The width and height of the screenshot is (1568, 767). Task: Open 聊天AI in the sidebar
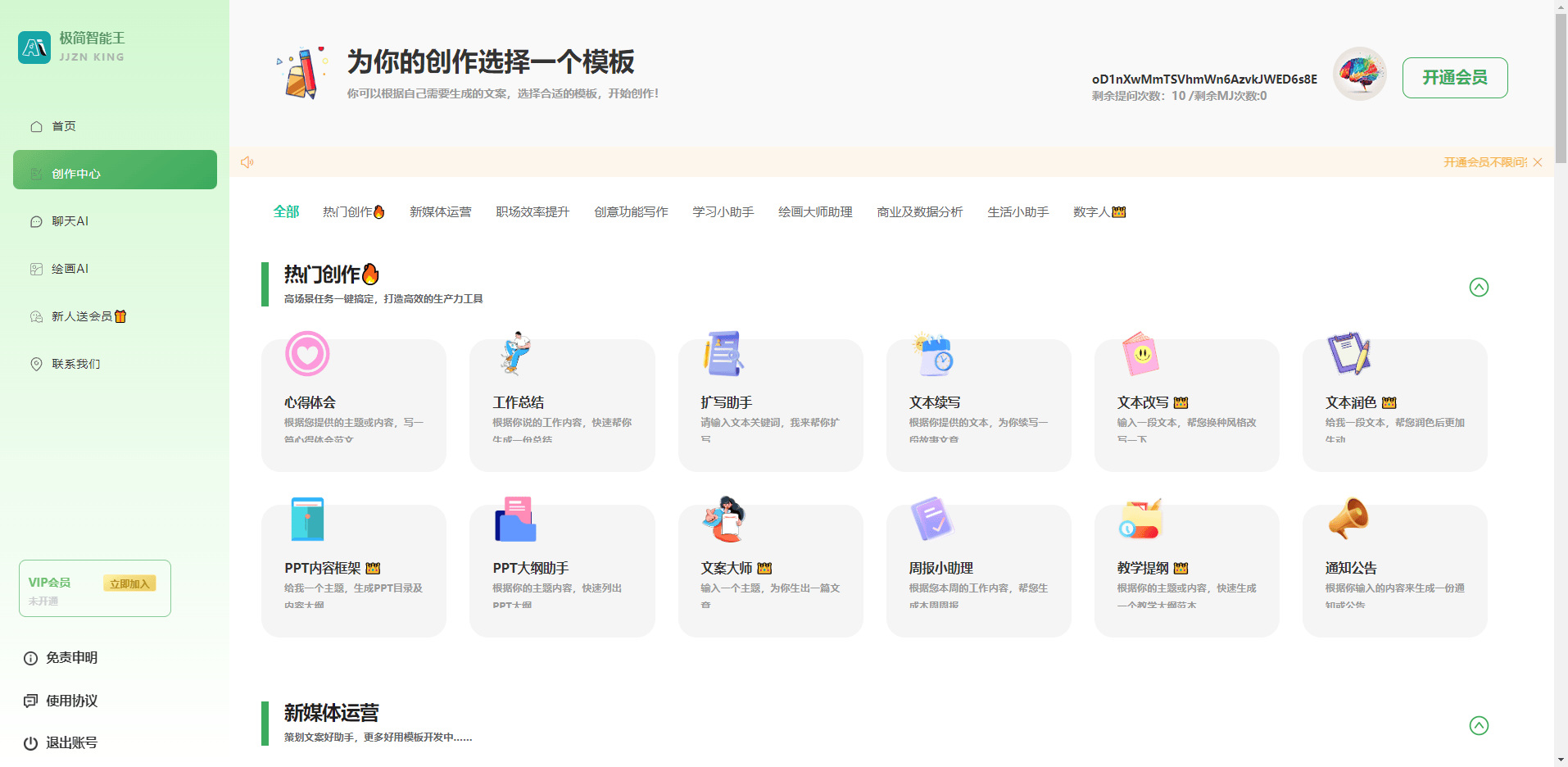pos(70,221)
